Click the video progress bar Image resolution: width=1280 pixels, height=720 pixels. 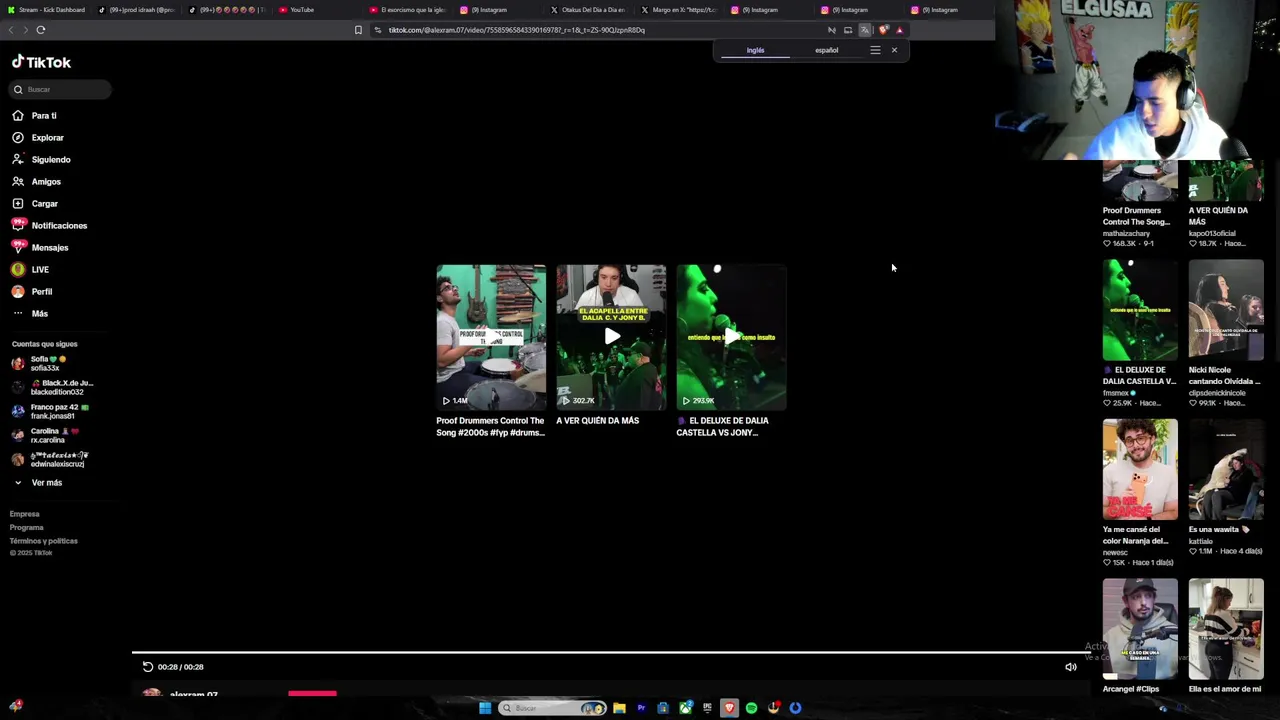610,653
